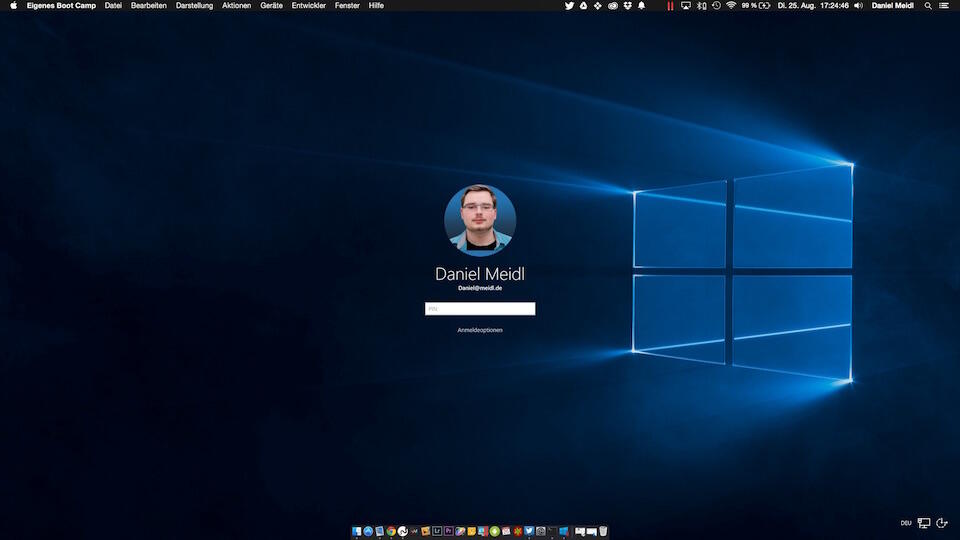
Task: Open the Time Machine status menu
Action: 716,6
